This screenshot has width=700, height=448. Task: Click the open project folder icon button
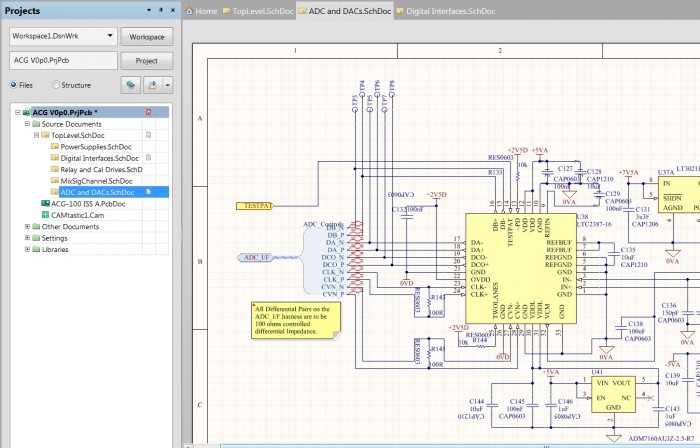click(x=152, y=85)
